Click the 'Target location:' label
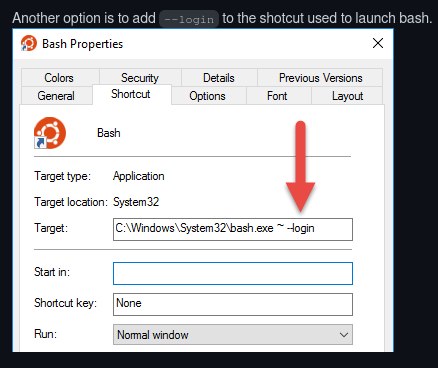The width and height of the screenshot is (438, 368). [71, 202]
